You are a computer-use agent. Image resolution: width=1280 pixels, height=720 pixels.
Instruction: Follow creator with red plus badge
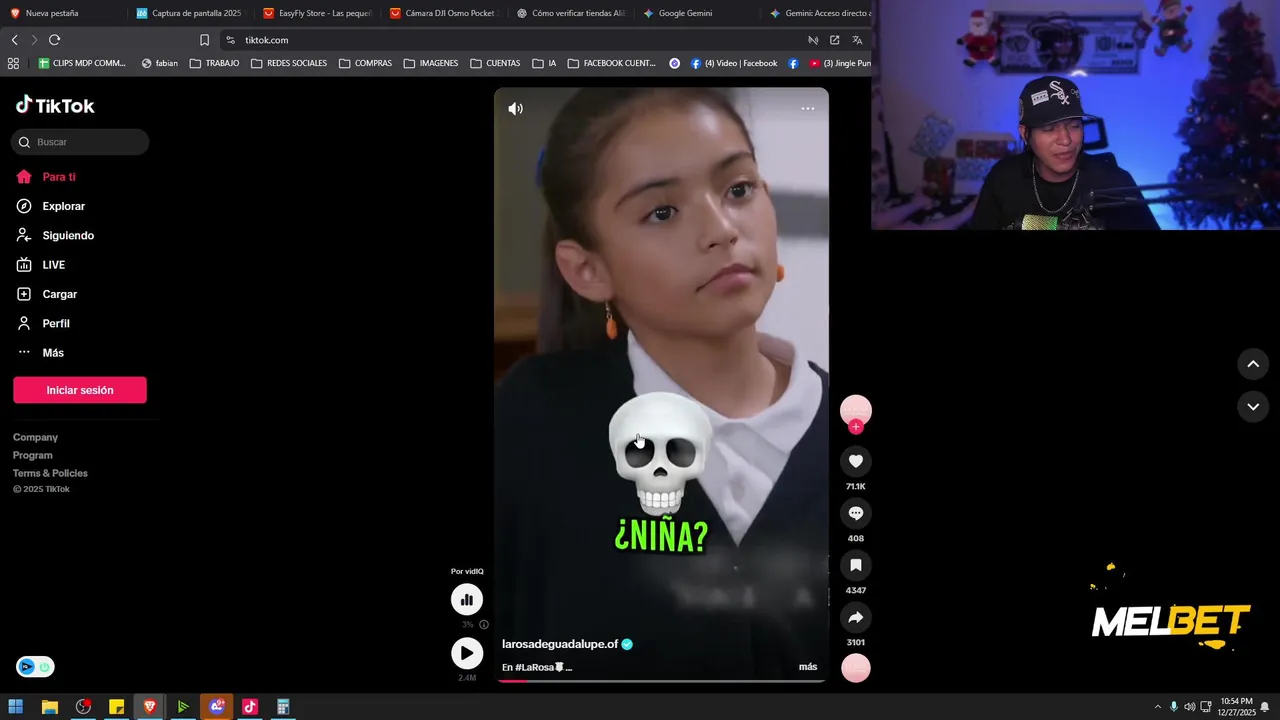tap(856, 427)
